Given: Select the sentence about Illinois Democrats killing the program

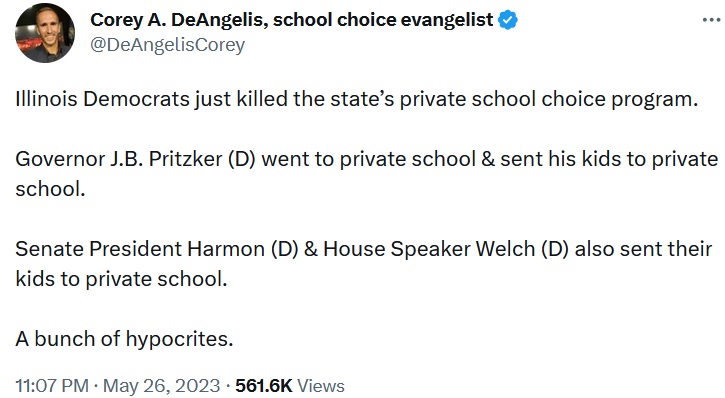Looking at the screenshot, I should coord(356,99).
